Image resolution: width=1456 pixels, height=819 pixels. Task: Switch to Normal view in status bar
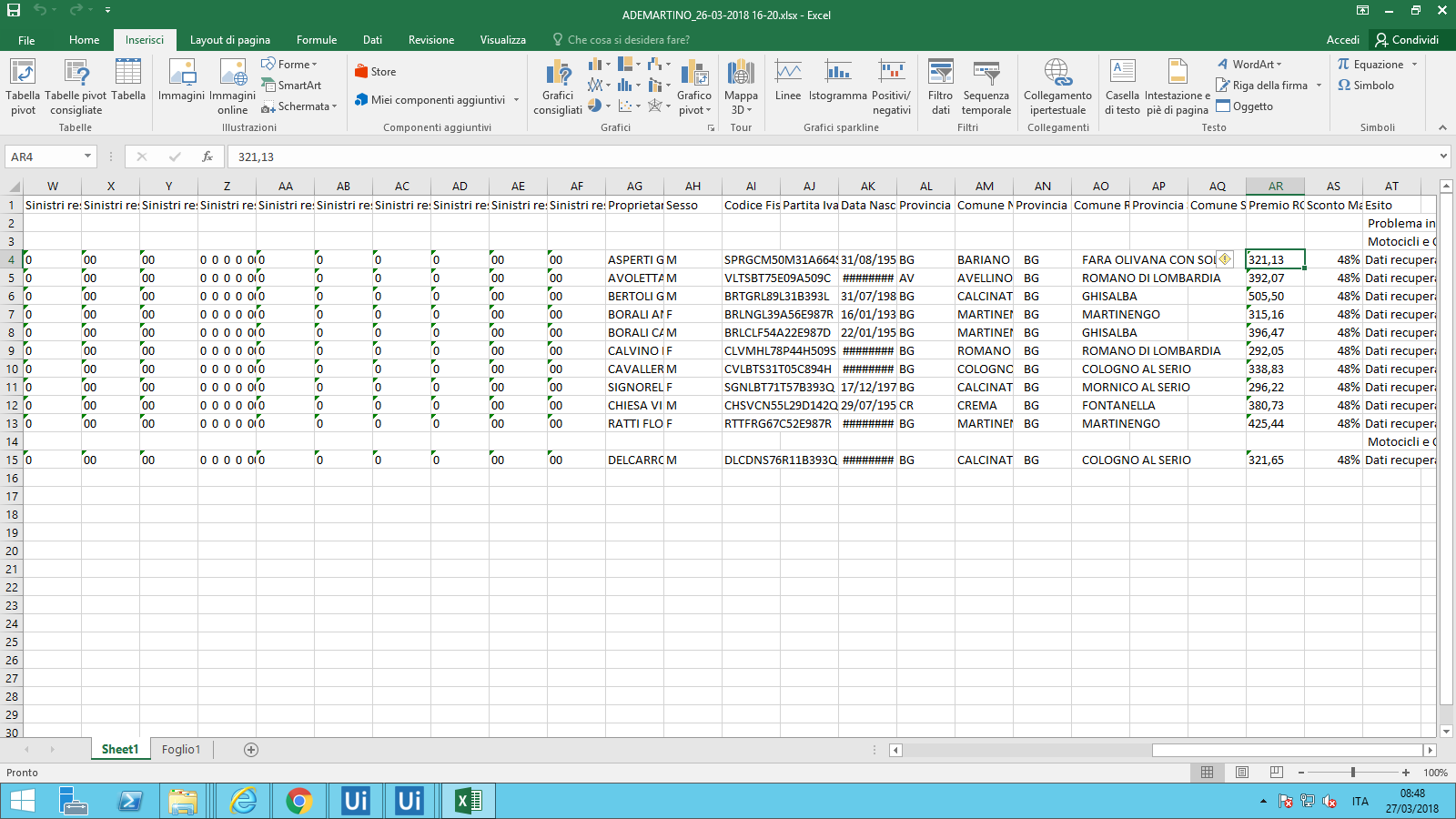click(1208, 773)
